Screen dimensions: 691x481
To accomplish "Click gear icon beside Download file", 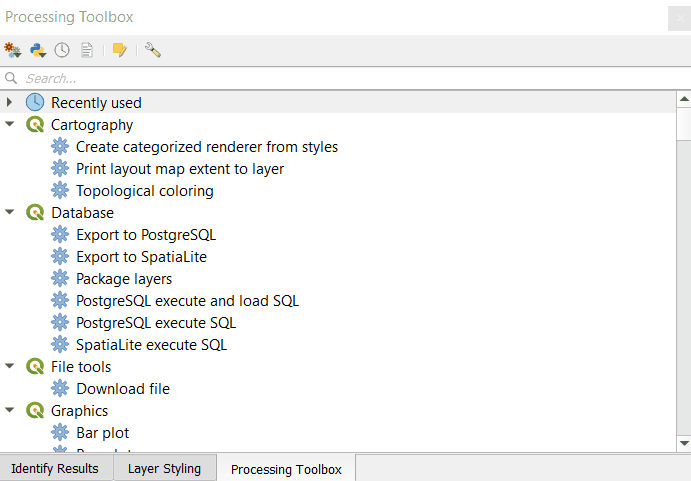I will pos(60,388).
